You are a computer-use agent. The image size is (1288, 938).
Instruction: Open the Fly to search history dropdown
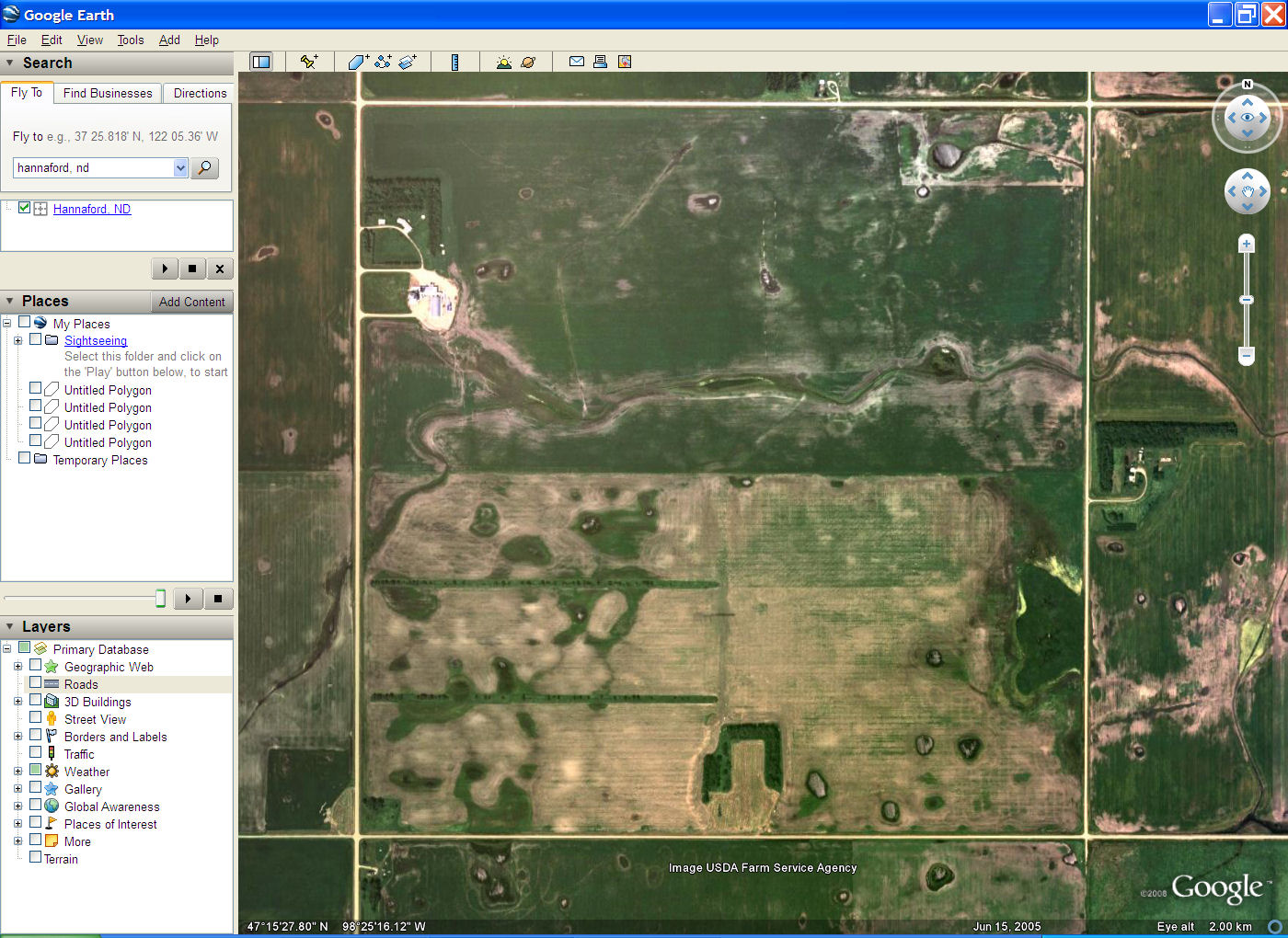pyautogui.click(x=180, y=167)
